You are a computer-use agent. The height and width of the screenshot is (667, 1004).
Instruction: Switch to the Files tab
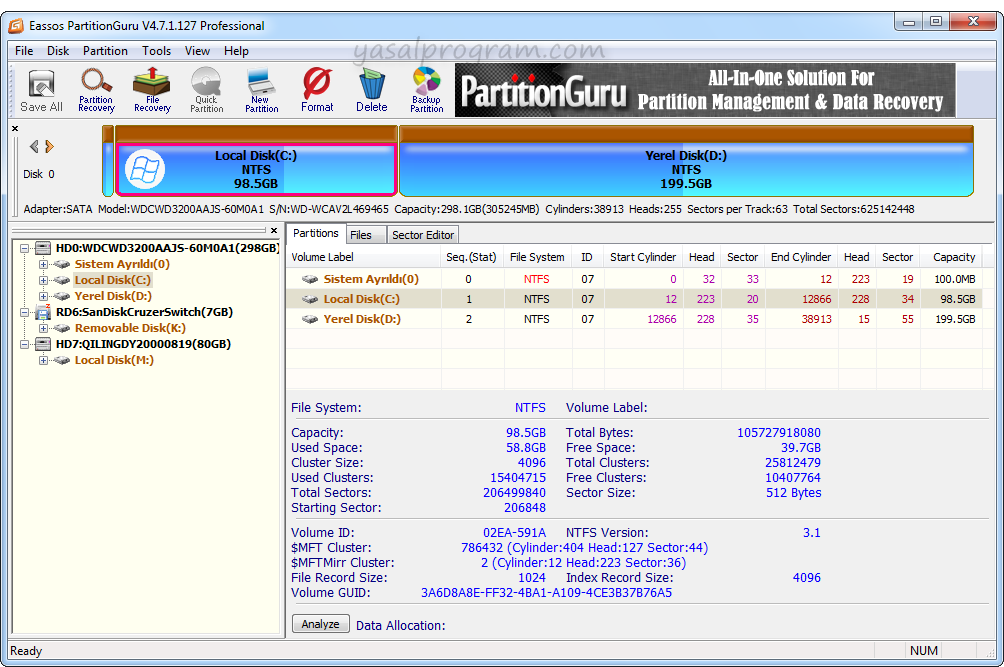point(361,235)
